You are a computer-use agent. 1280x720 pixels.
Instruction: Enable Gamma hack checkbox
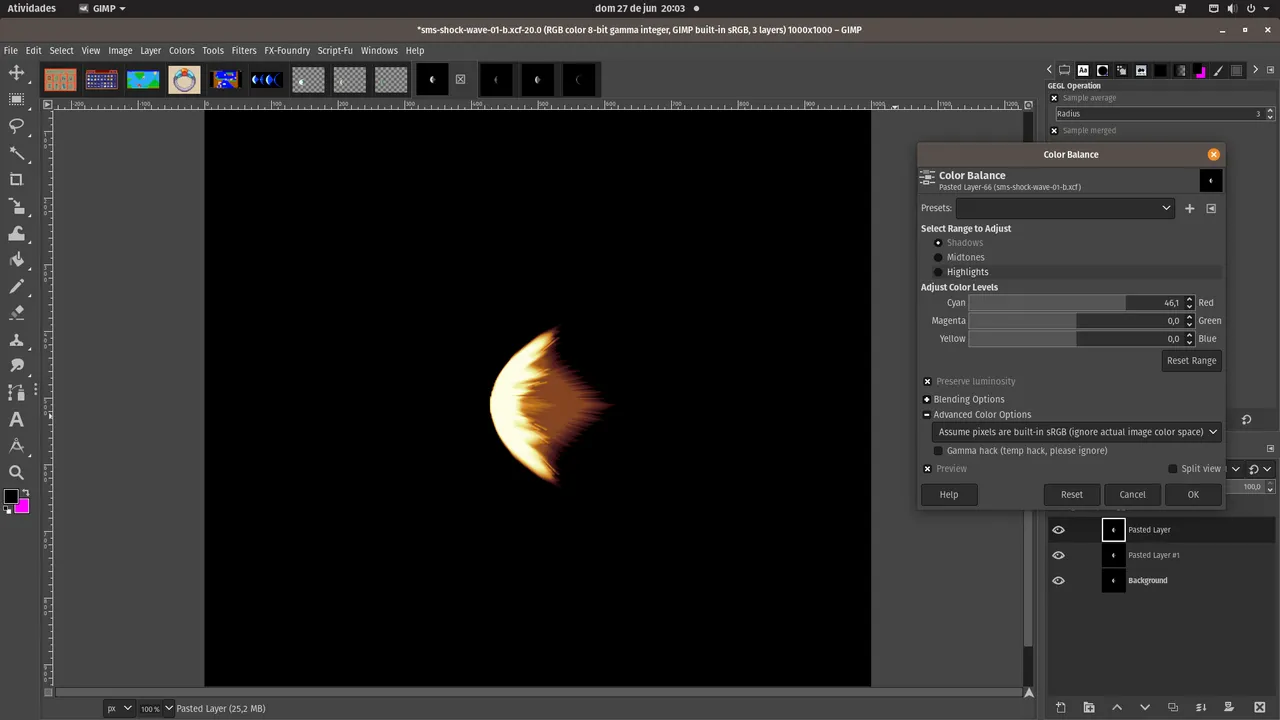(x=938, y=451)
